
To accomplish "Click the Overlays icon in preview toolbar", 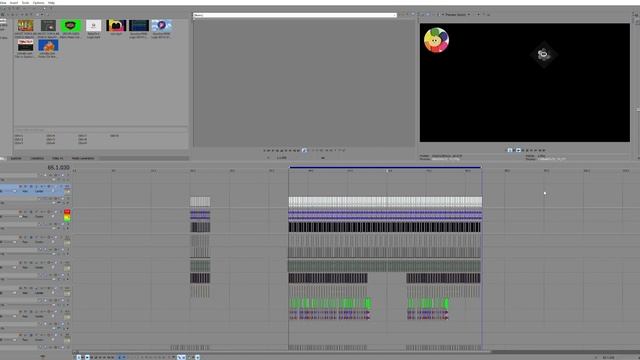I will tap(479, 15).
